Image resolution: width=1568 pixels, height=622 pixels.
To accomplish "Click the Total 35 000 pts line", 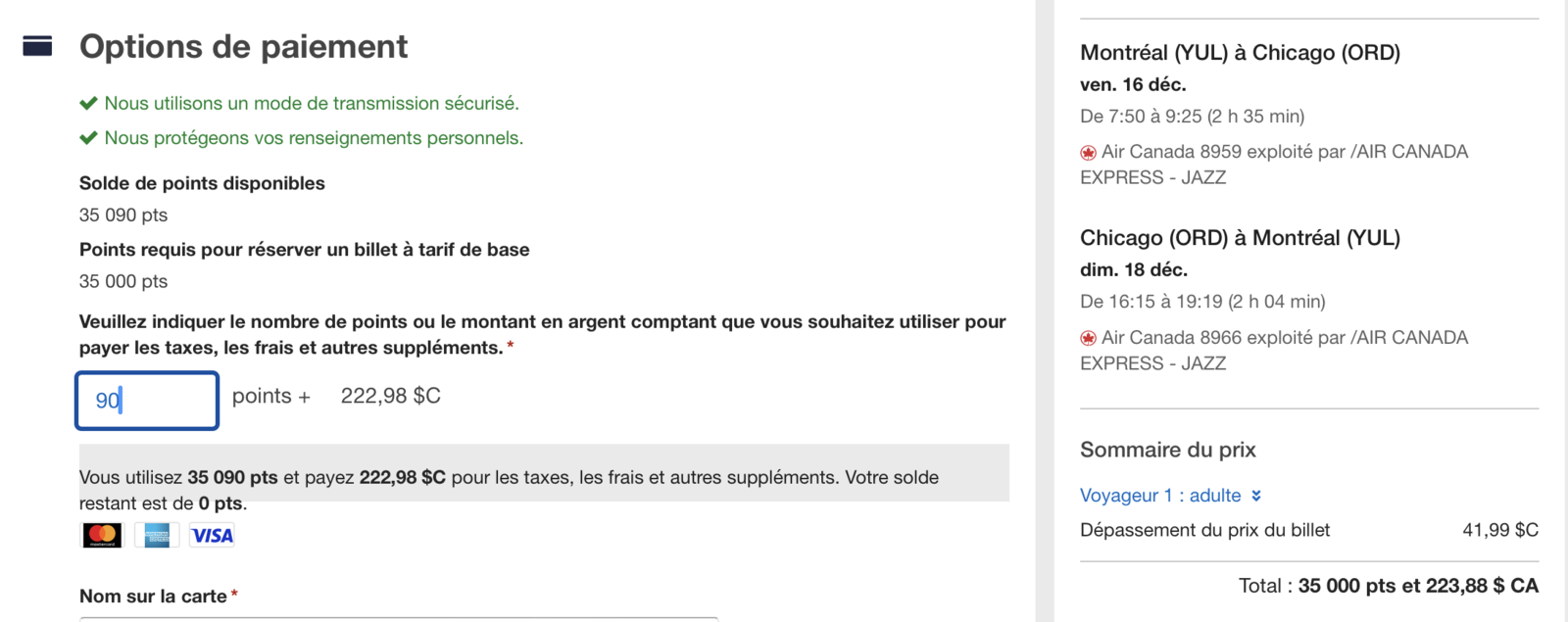I will pyautogui.click(x=1388, y=586).
